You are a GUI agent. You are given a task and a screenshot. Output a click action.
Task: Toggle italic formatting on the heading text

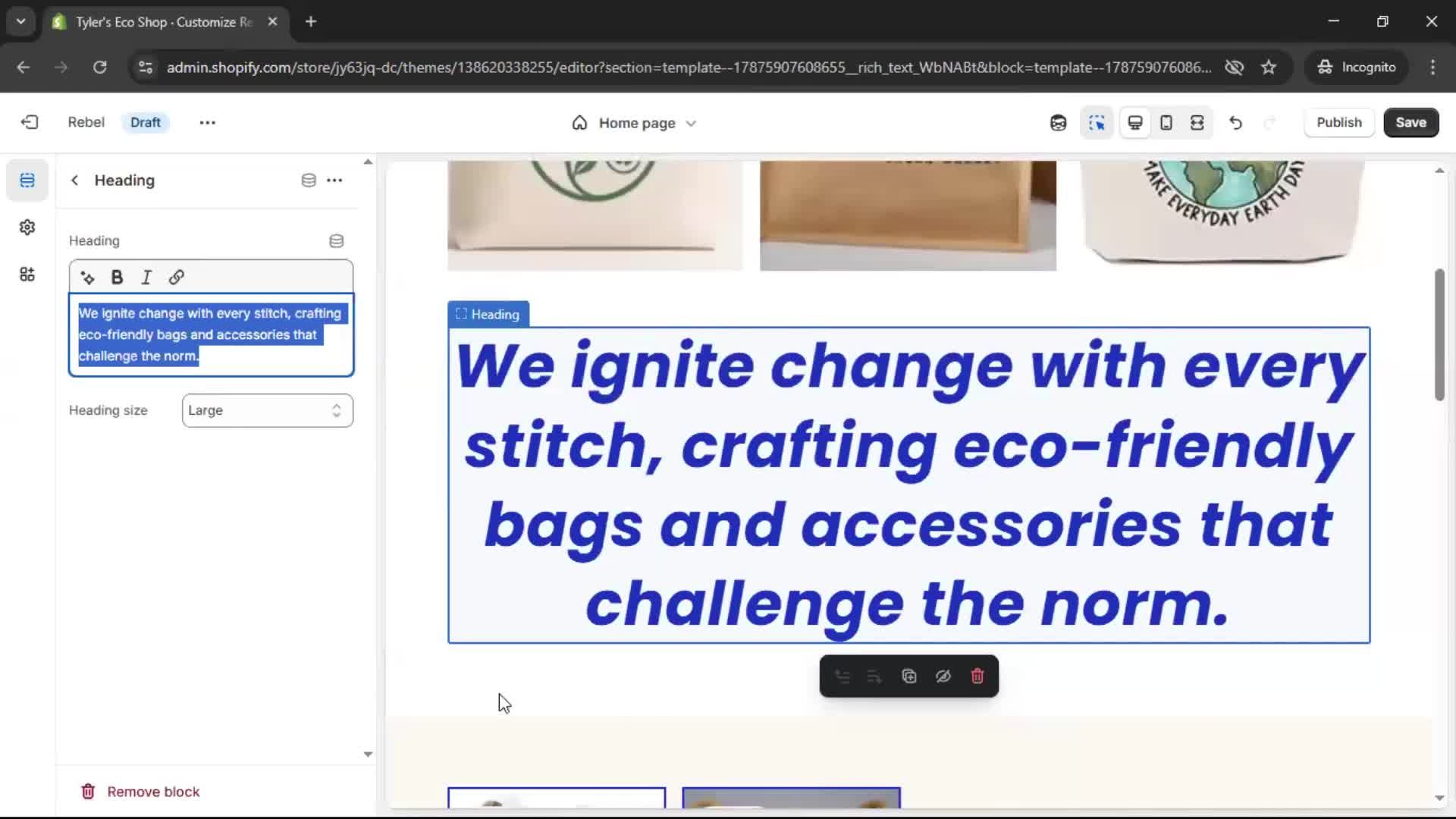click(x=146, y=277)
